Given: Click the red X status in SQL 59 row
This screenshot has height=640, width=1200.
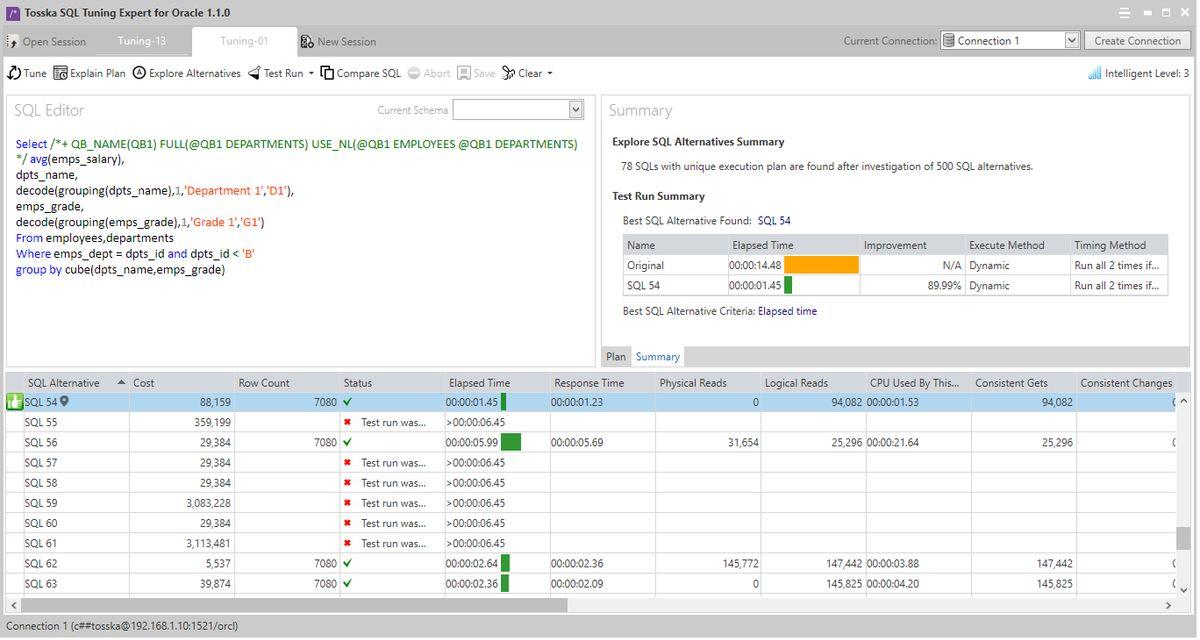Looking at the screenshot, I should tap(347, 503).
